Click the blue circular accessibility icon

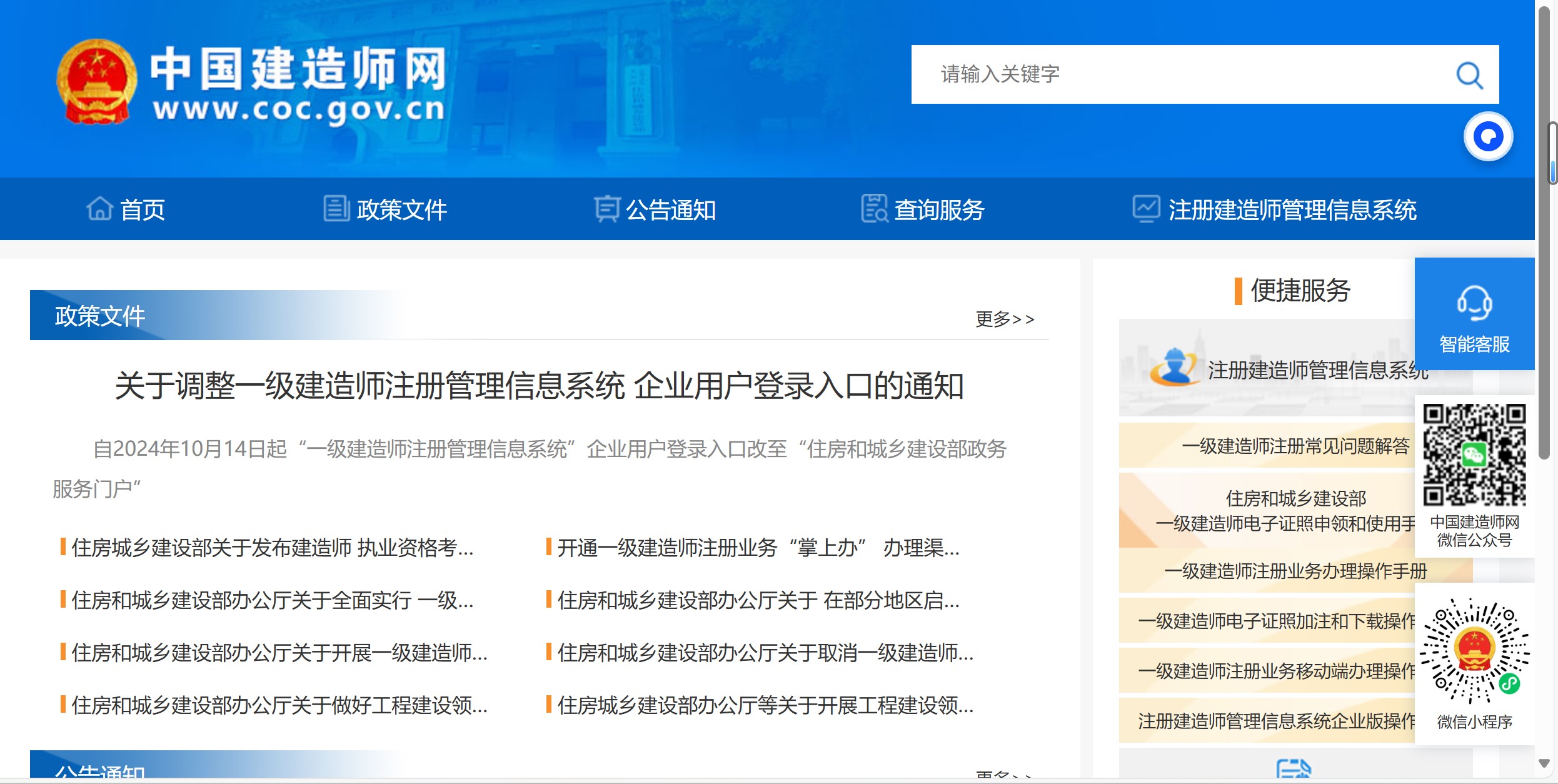click(1488, 136)
